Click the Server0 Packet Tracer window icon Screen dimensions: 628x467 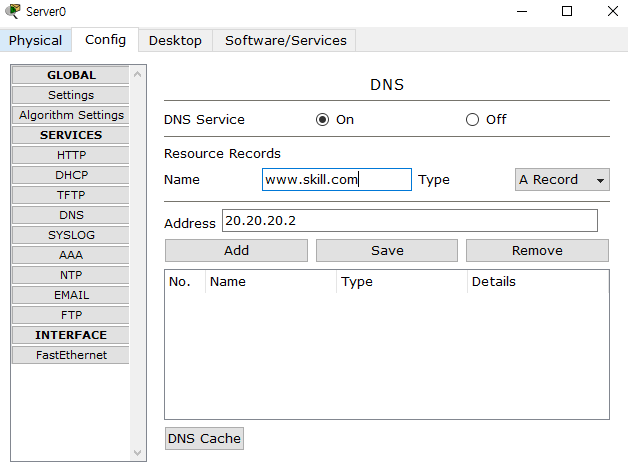click(x=13, y=11)
